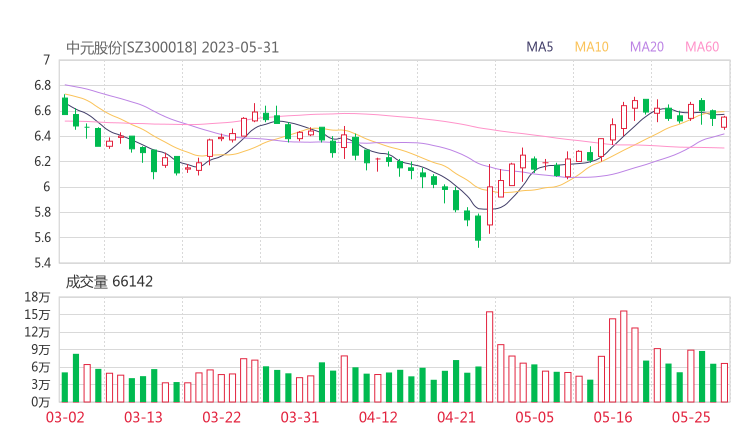Click the last red candlestick on the right edge

[x=724, y=122]
